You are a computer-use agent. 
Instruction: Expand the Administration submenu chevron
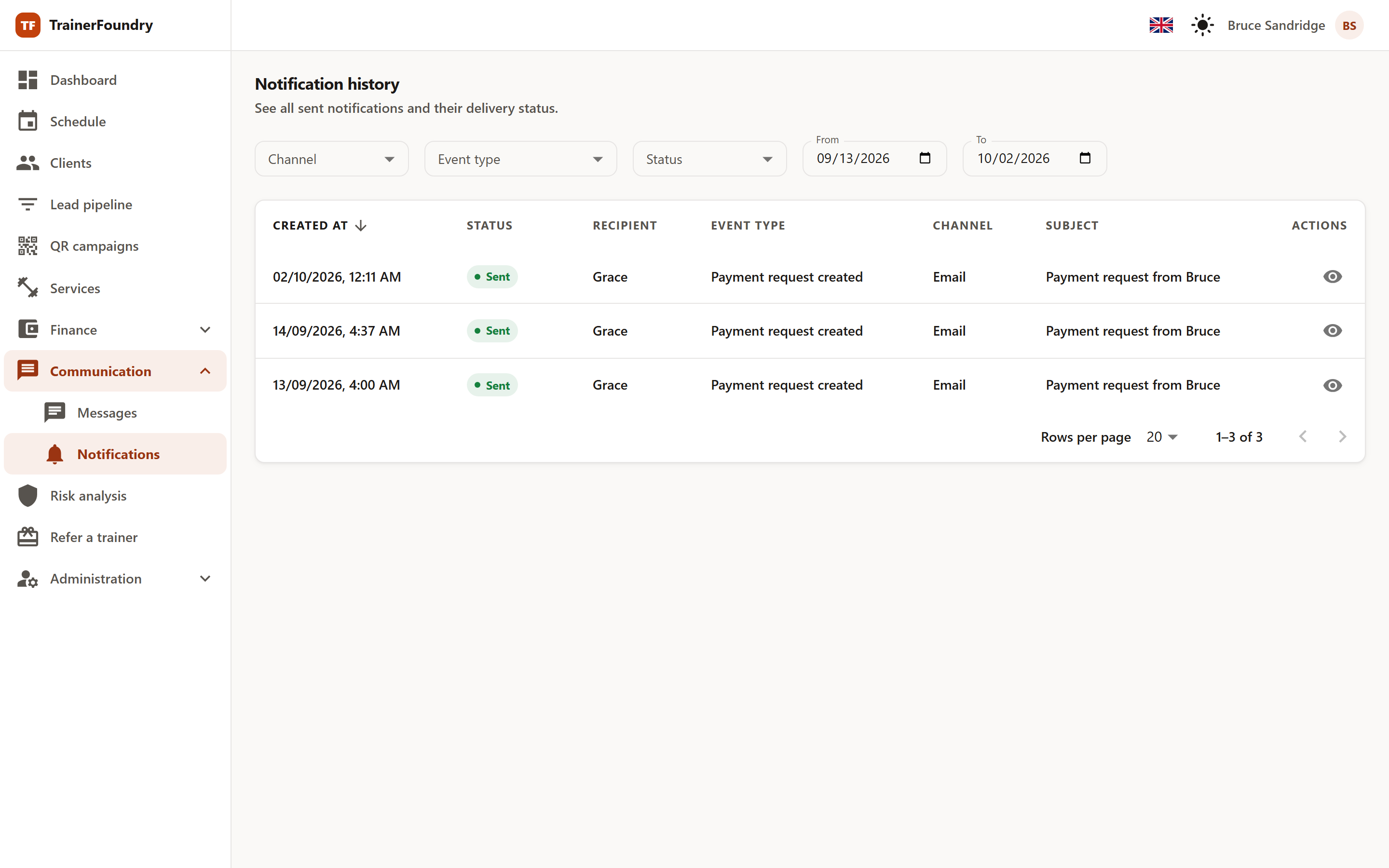[x=205, y=579]
